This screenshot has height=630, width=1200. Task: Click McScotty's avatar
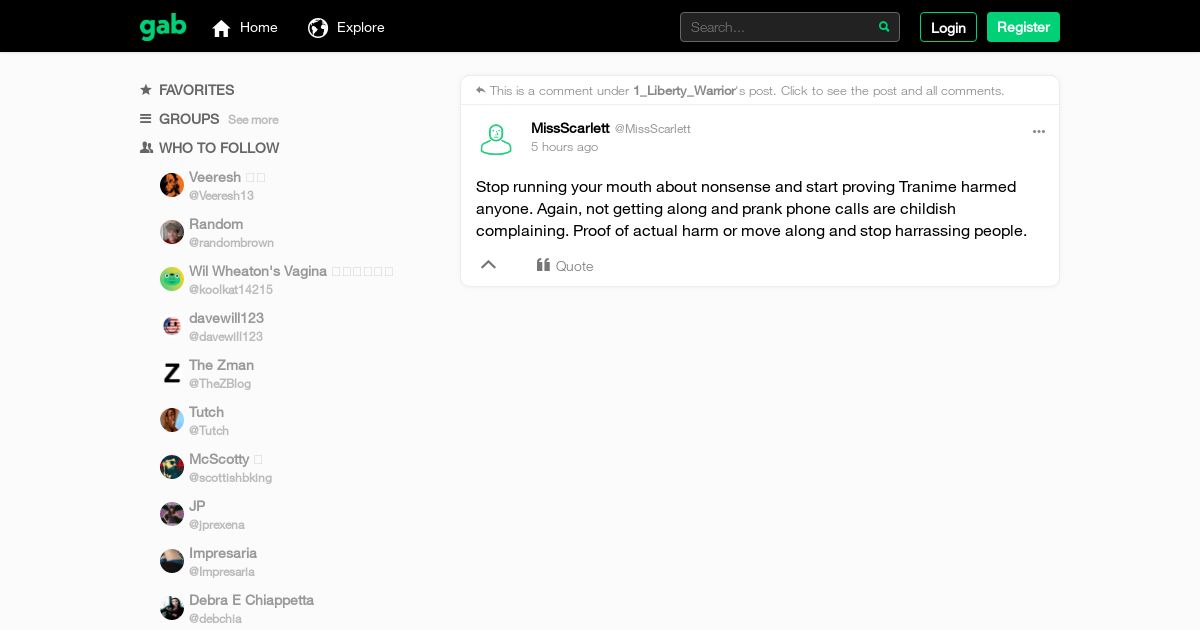click(x=172, y=467)
